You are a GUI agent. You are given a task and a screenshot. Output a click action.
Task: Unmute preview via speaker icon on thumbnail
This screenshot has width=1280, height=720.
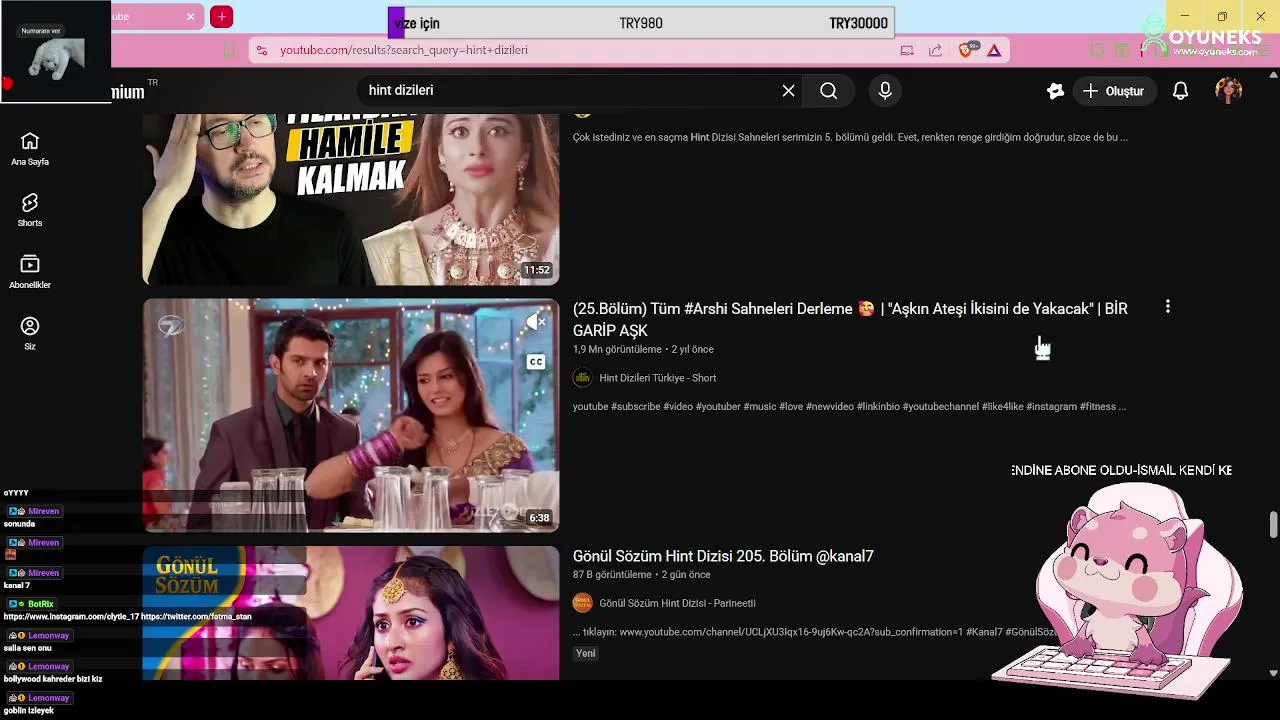coord(536,321)
